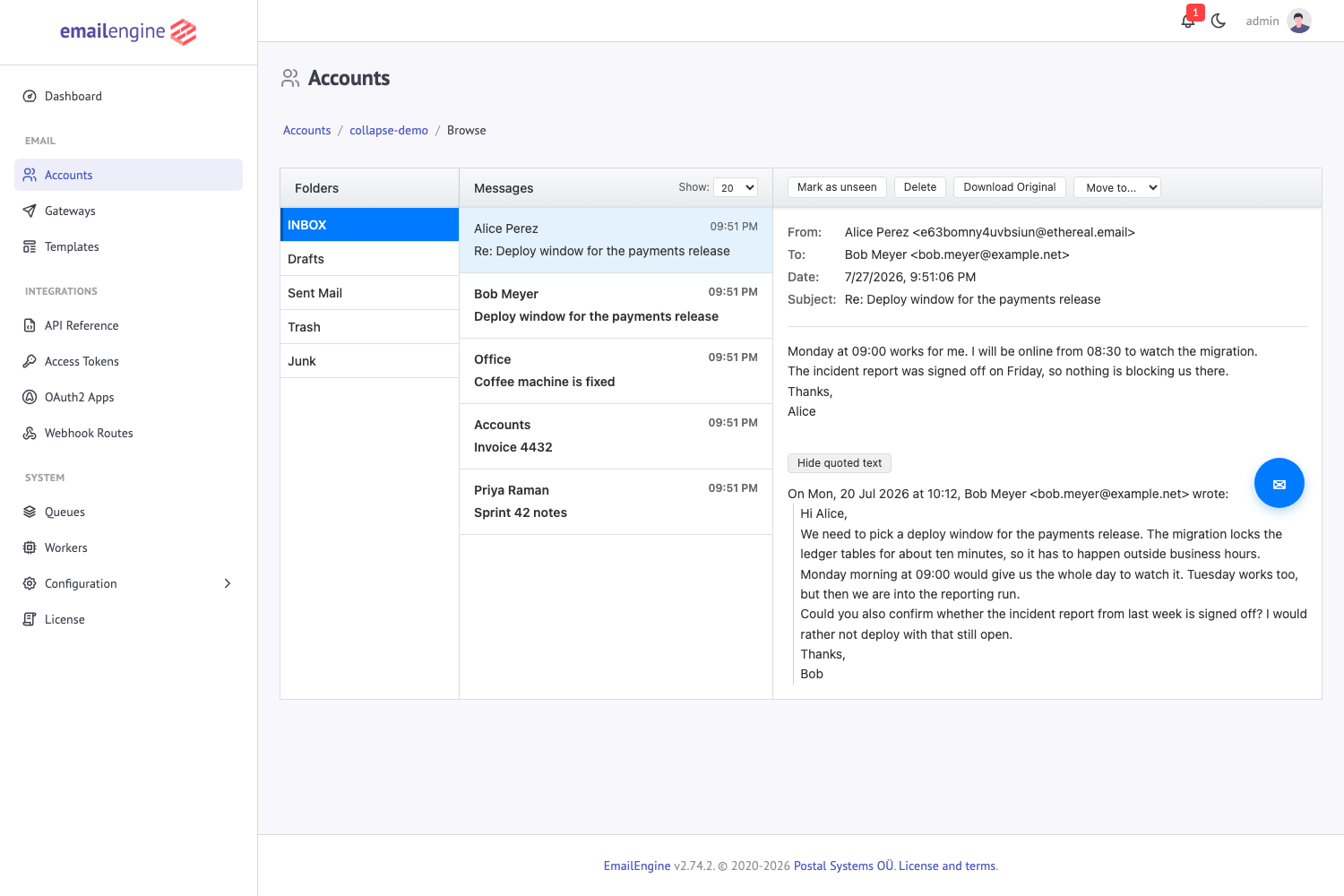Screen dimensions: 1344x896
Task: Select the Drafts folder
Action: click(369, 259)
